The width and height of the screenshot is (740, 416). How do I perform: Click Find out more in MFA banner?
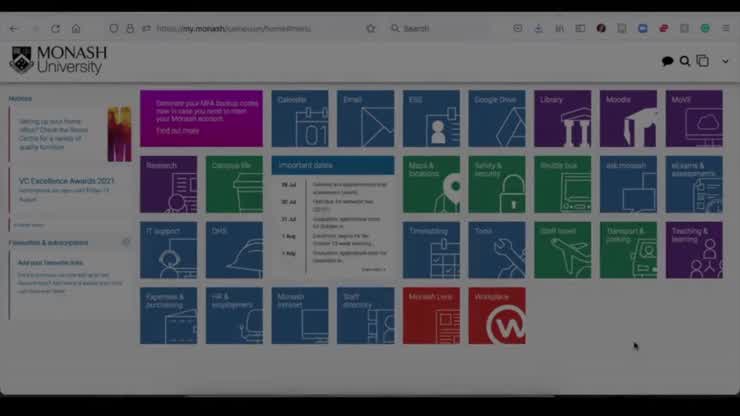(177, 131)
